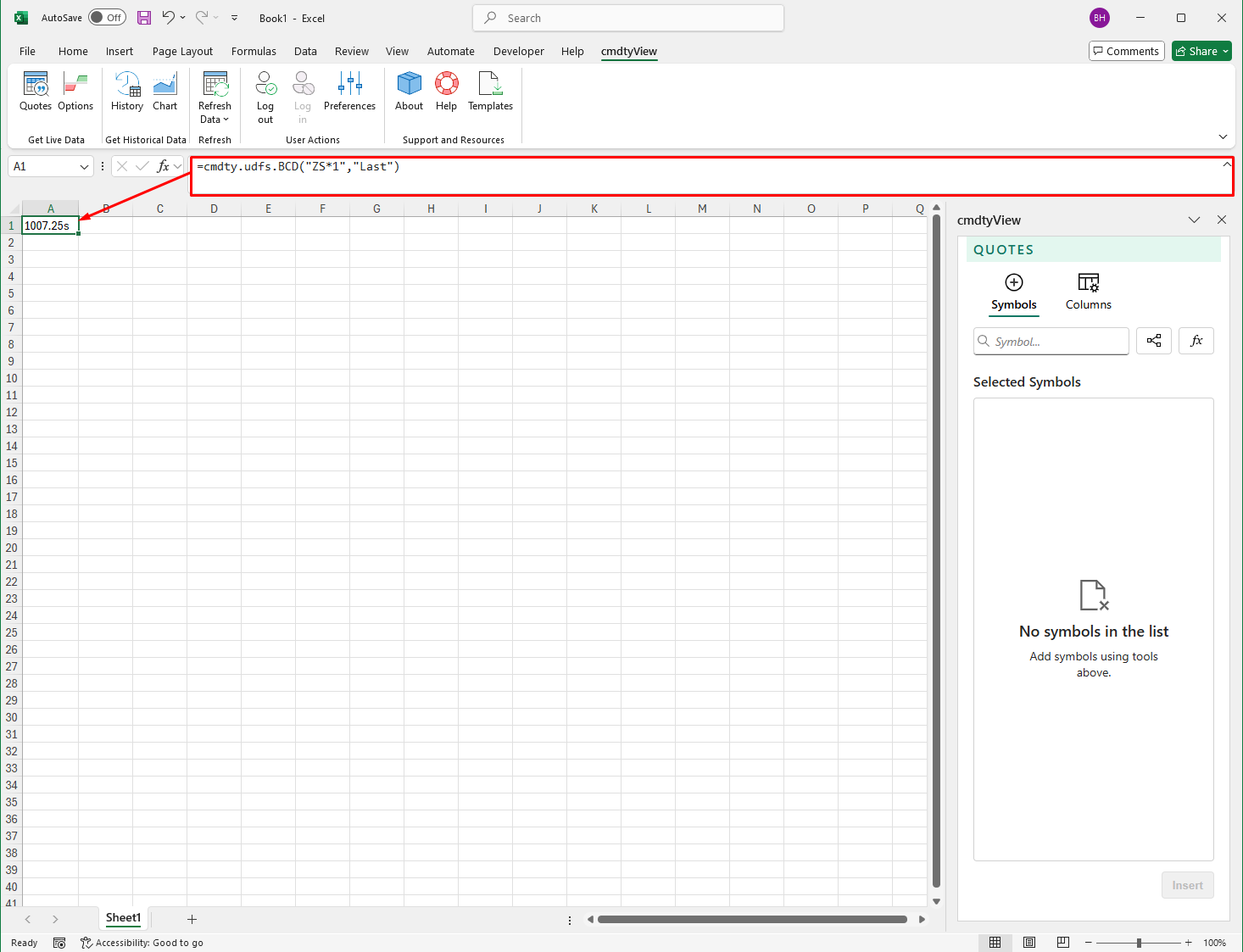Switch to Page Layout view in status bar
Image resolution: width=1243 pixels, height=952 pixels.
[1029, 943]
